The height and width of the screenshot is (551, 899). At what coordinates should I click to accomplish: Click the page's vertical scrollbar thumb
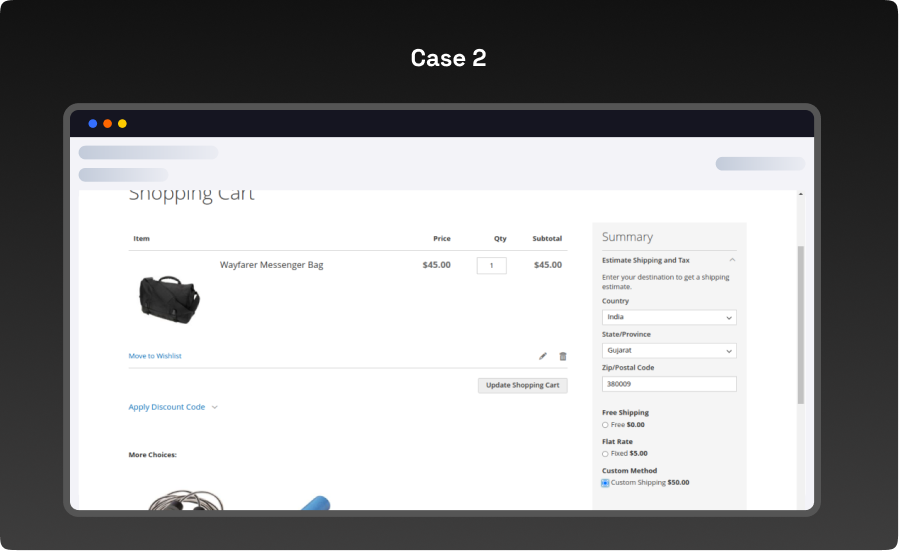click(800, 325)
